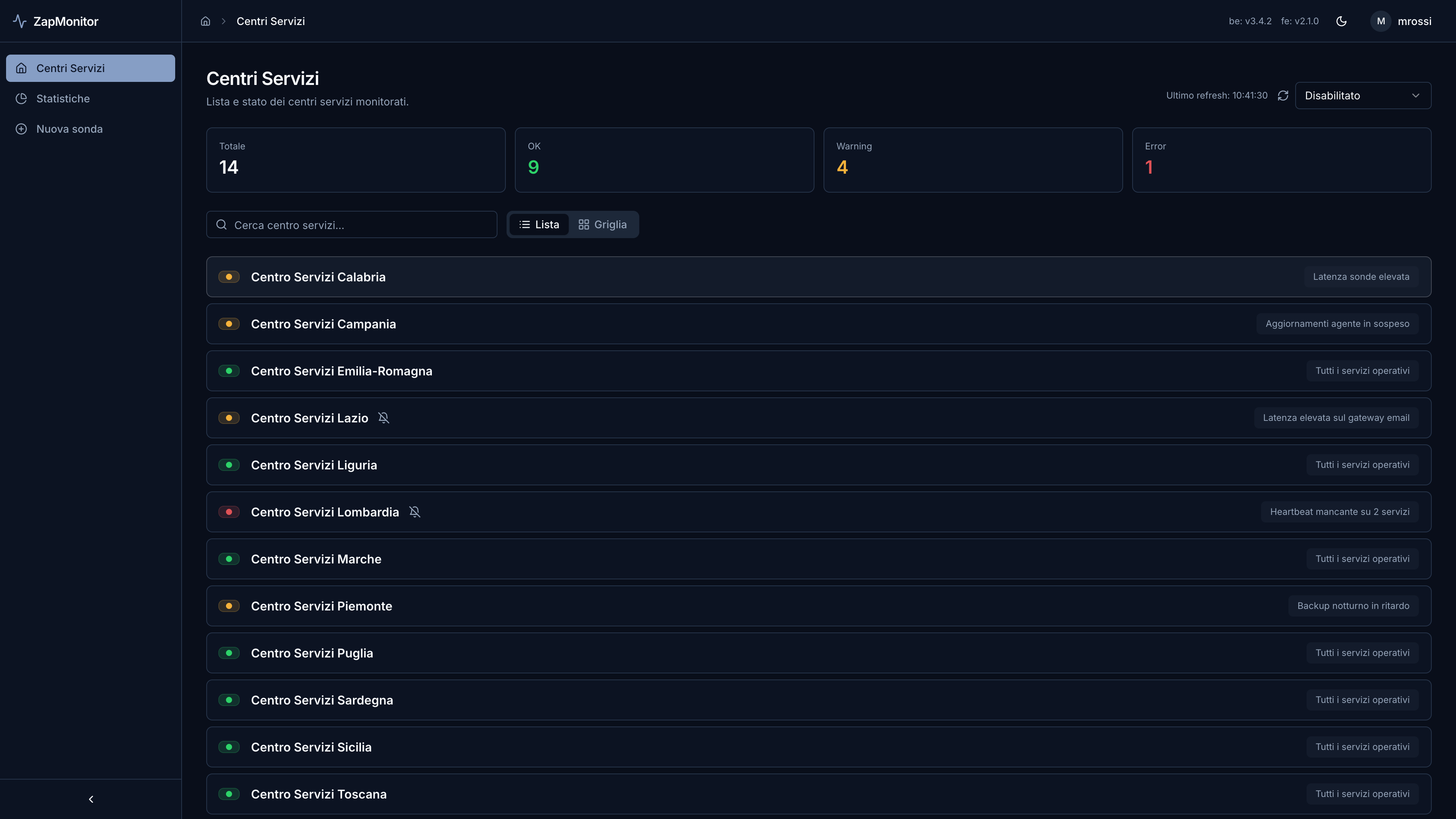Click the OK 9 summary card

(x=664, y=160)
